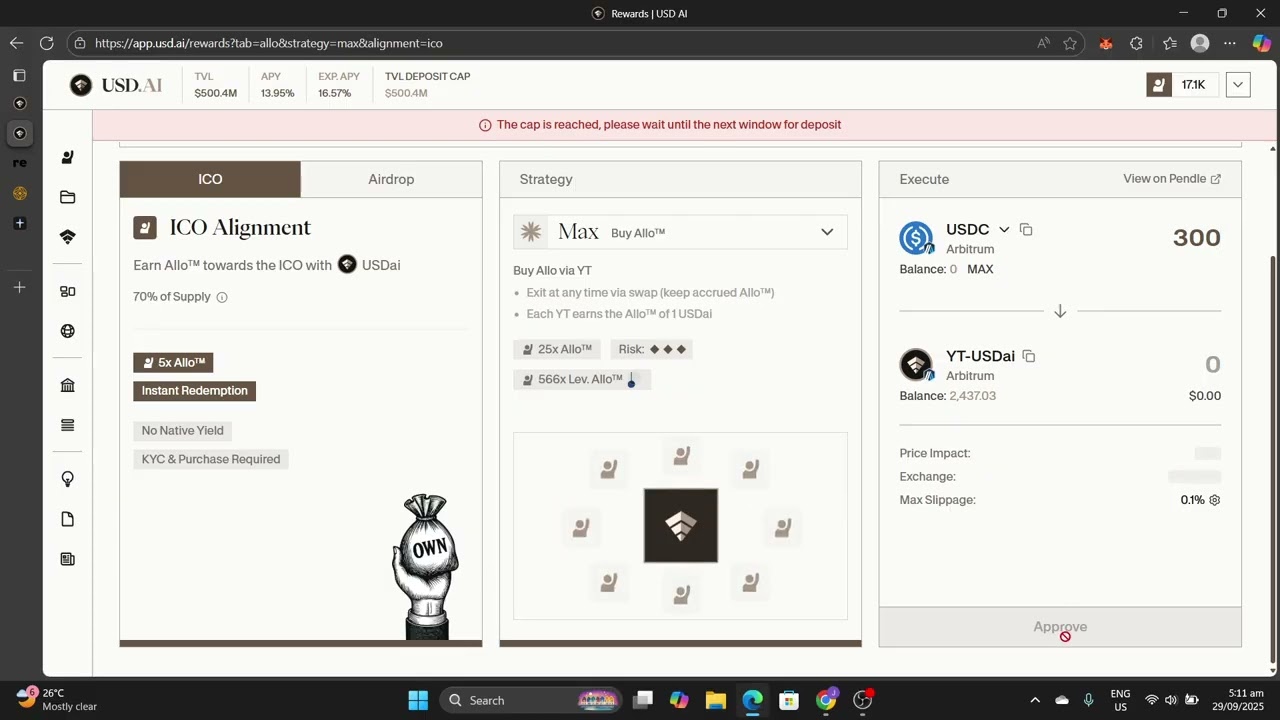Open the weather widget showing 26°C
The width and height of the screenshot is (1280, 720).
coord(57,700)
